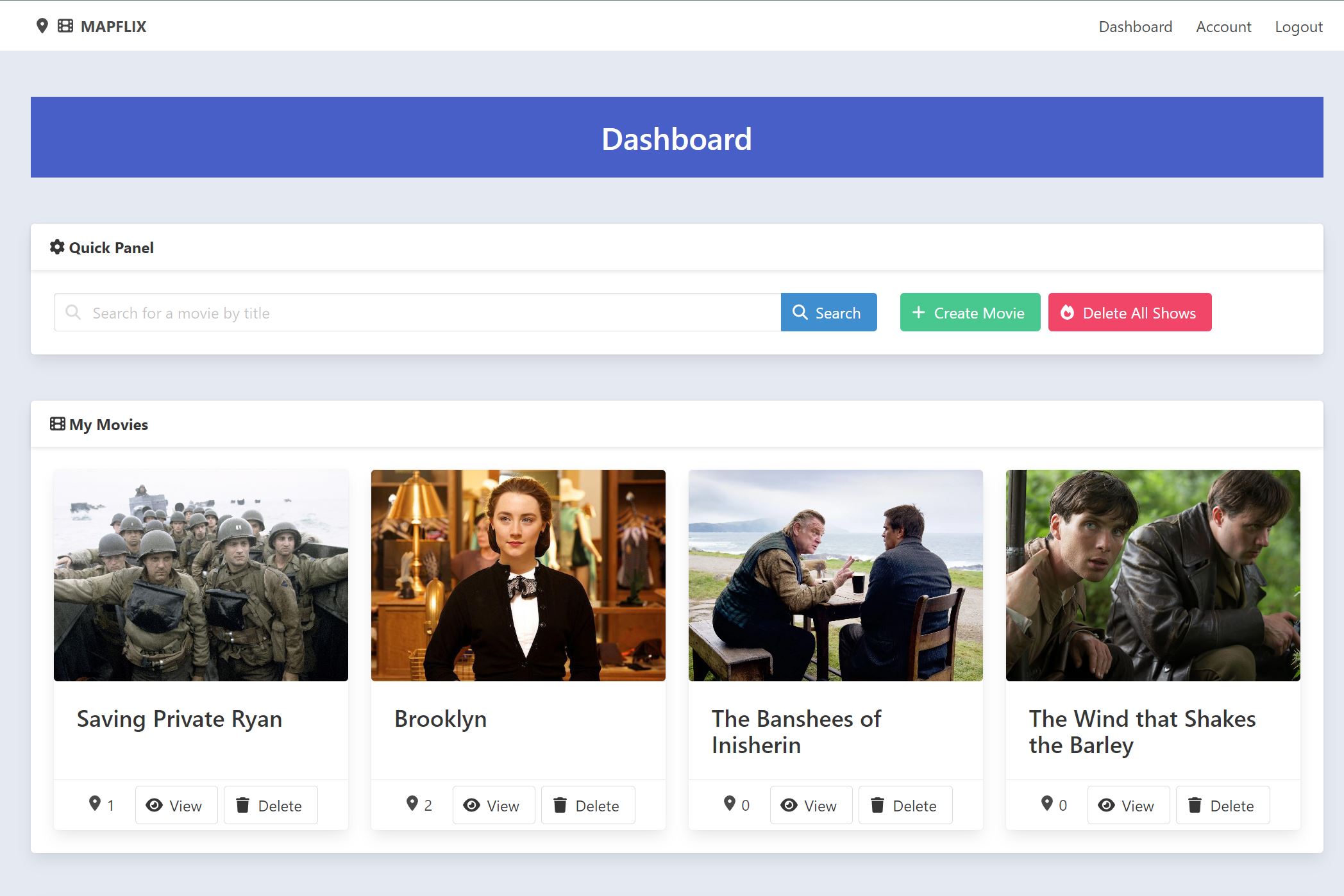Click the My Movies heading text
The height and width of the screenshot is (896, 1344).
pyautogui.click(x=108, y=425)
